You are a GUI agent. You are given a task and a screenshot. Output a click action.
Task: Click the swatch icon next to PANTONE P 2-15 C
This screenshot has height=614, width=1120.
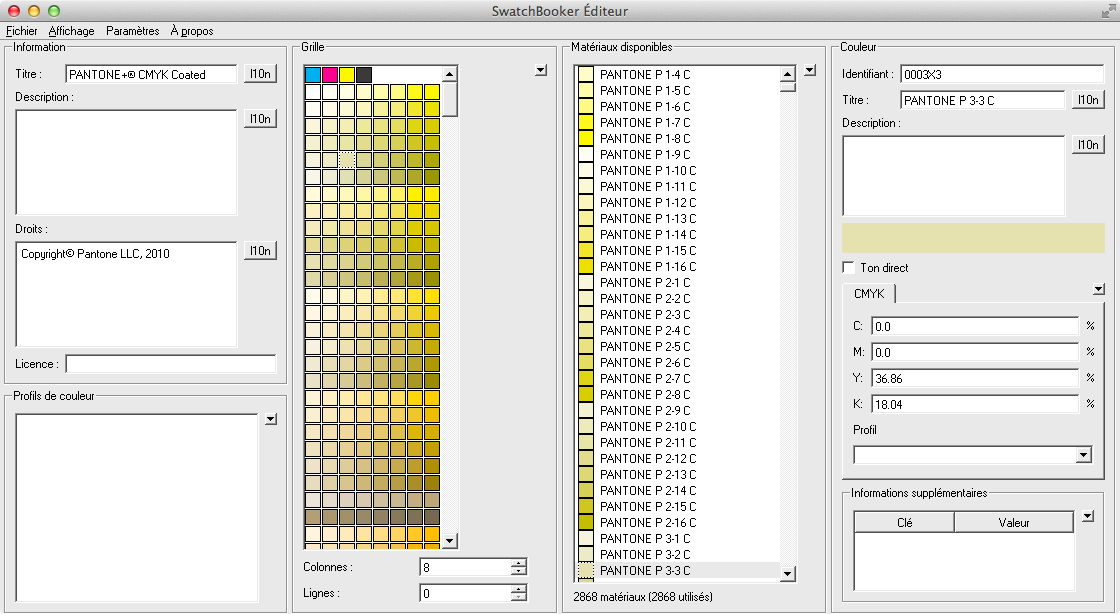pyautogui.click(x=586, y=507)
